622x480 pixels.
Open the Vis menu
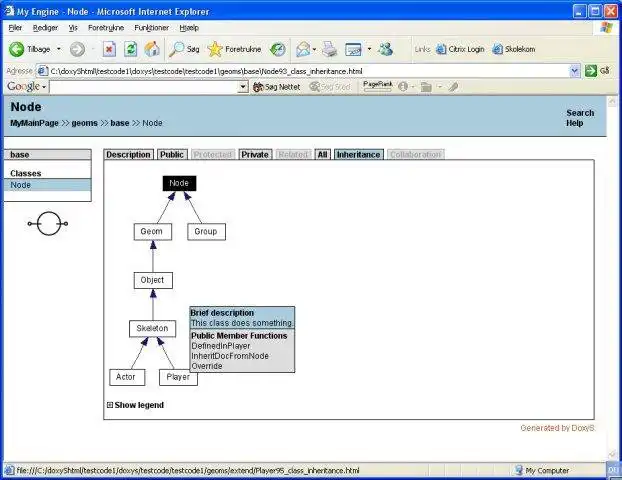73,28
